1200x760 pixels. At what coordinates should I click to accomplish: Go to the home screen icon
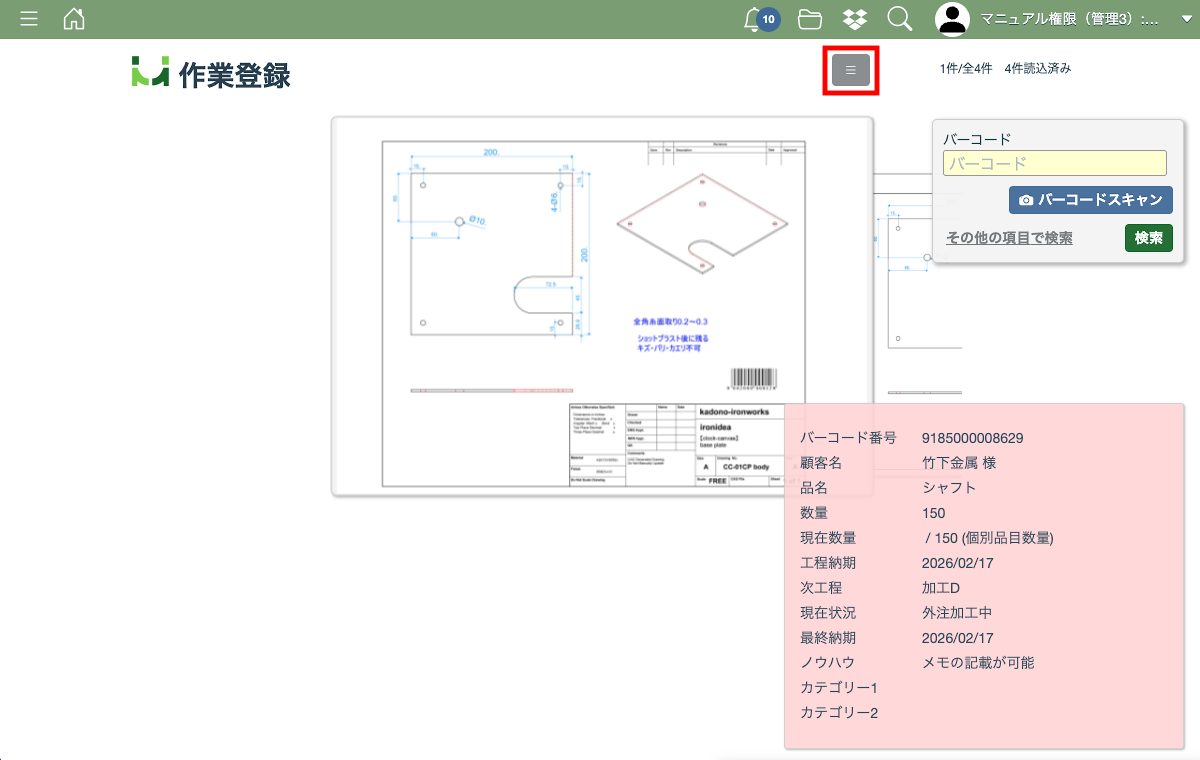[74, 19]
